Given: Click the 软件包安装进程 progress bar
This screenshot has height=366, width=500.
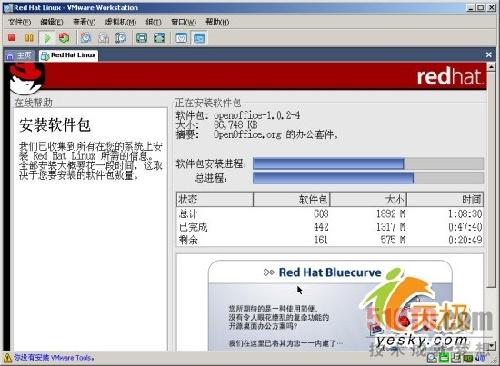Looking at the screenshot, I should pyautogui.click(x=368, y=164).
